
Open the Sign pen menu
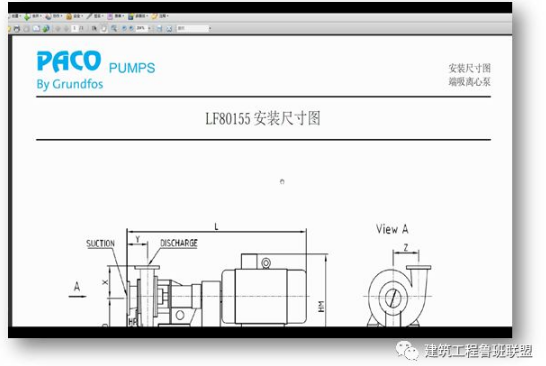95,16
